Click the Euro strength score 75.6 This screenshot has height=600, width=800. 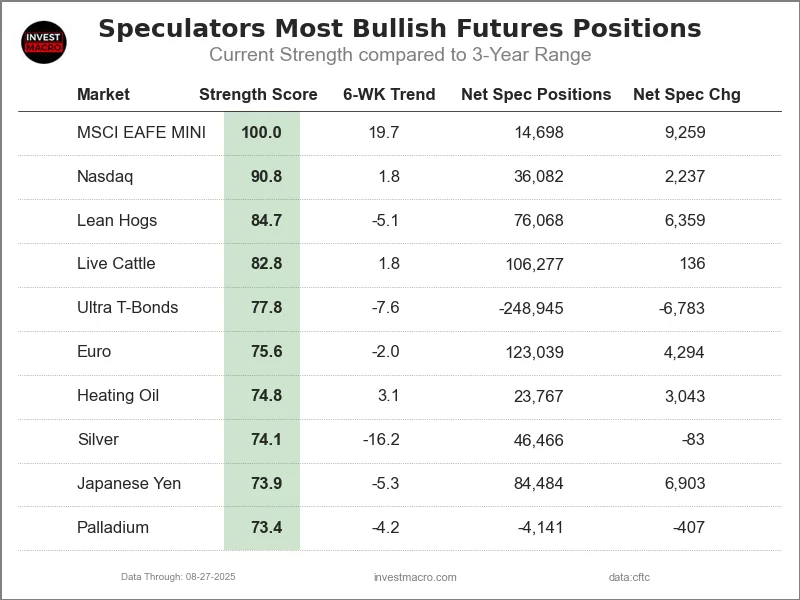click(266, 351)
